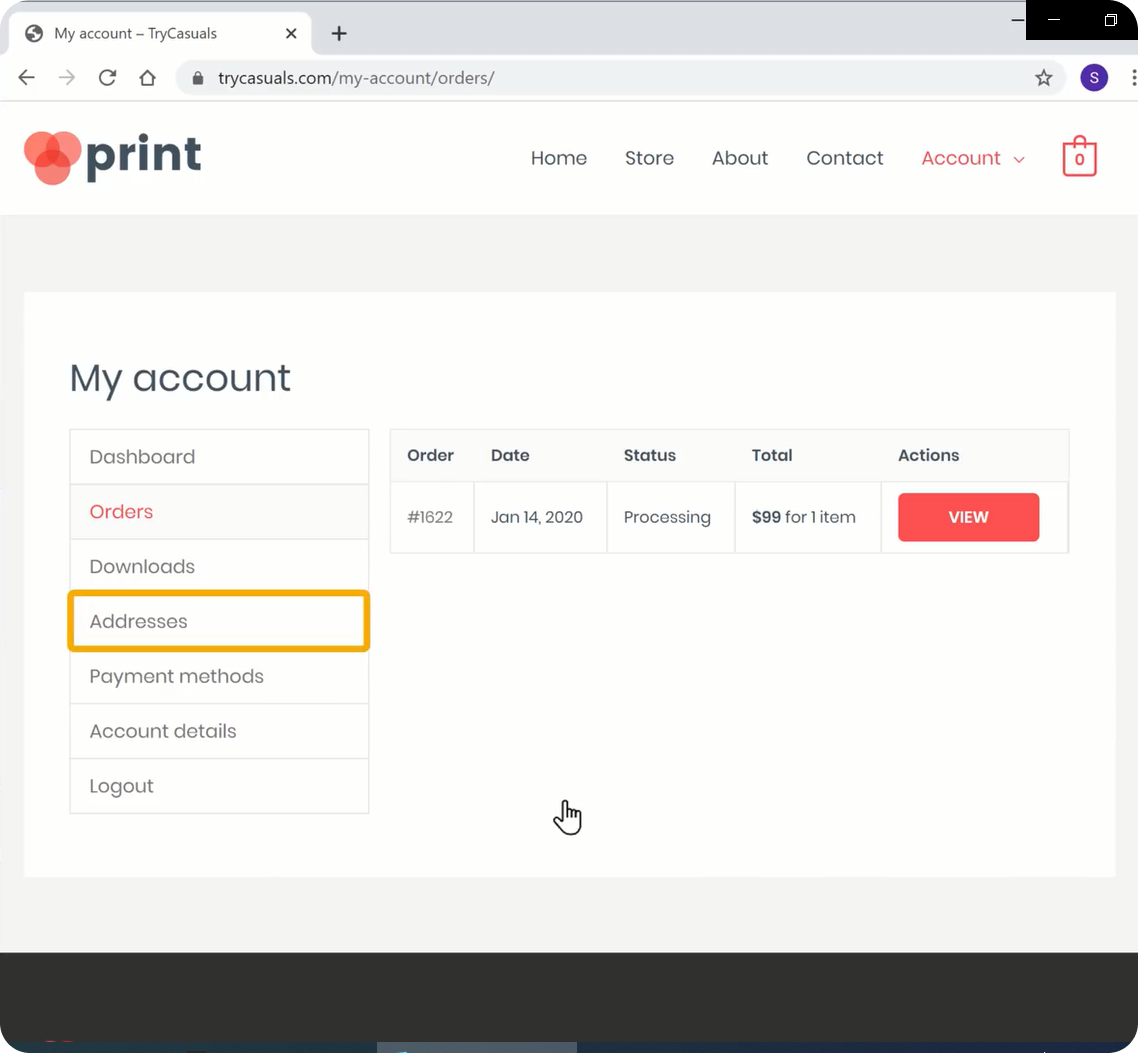The width and height of the screenshot is (1138, 1053).
Task: Open a new browser tab
Action: [x=339, y=33]
